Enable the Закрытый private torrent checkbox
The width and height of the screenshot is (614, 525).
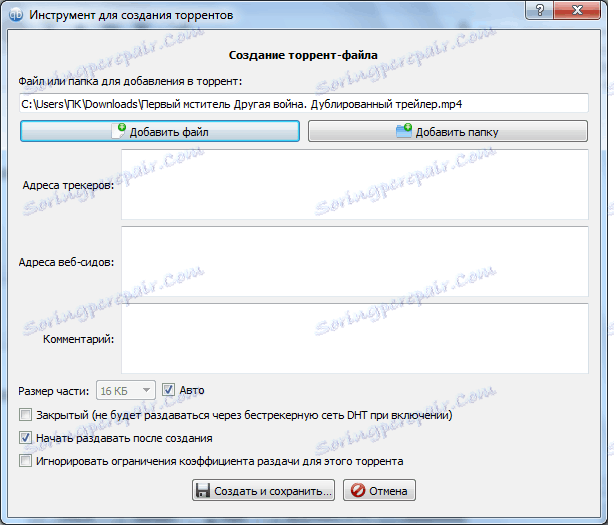point(25,415)
